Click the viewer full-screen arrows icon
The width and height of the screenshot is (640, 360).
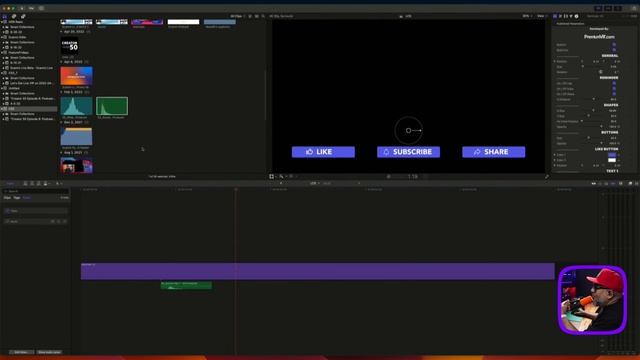pos(547,176)
